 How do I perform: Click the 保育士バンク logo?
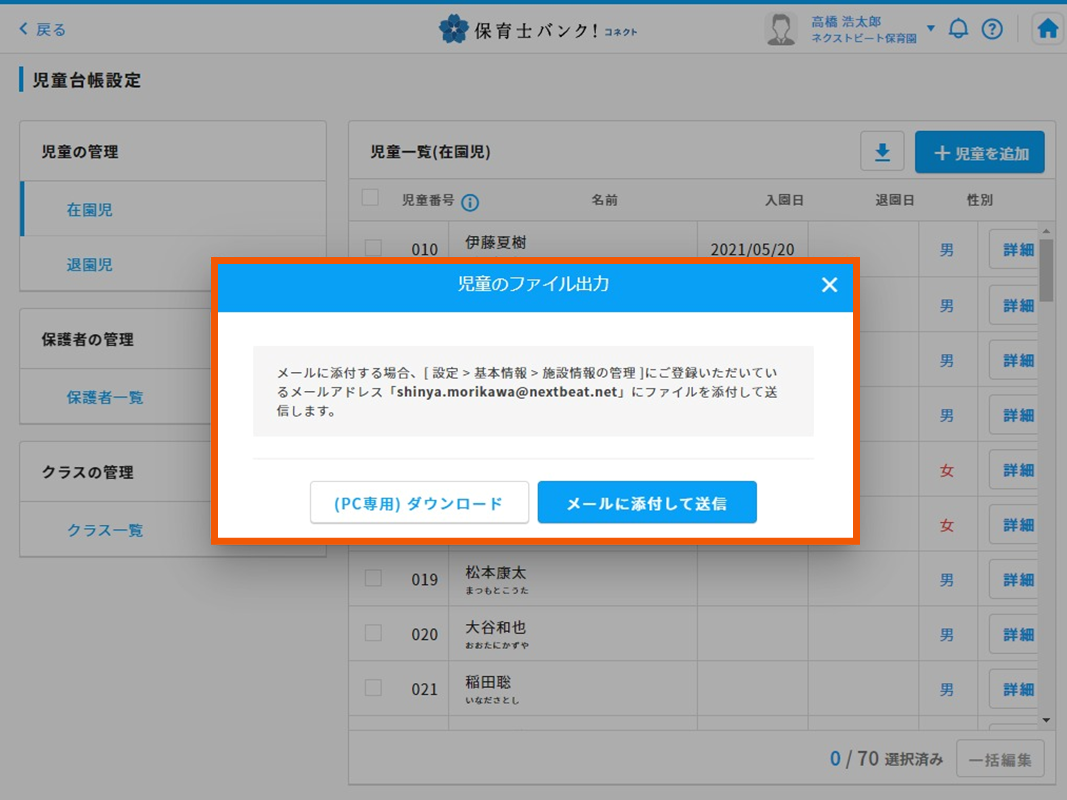pyautogui.click(x=537, y=29)
